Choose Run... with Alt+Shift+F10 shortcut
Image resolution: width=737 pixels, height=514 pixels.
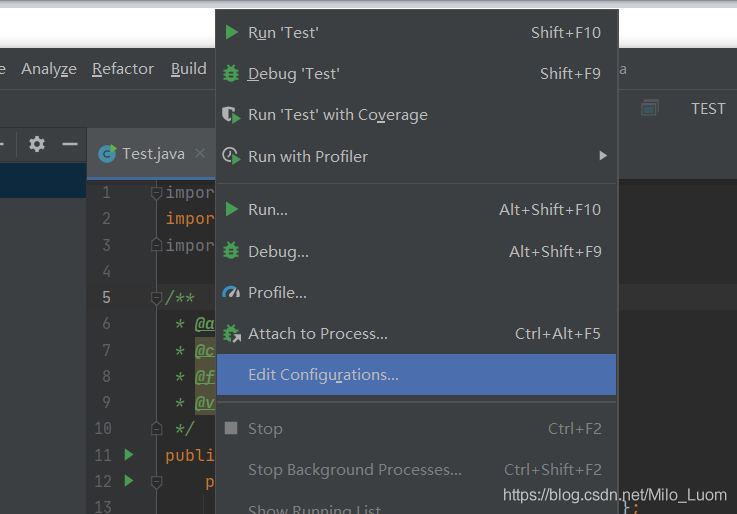(x=268, y=210)
